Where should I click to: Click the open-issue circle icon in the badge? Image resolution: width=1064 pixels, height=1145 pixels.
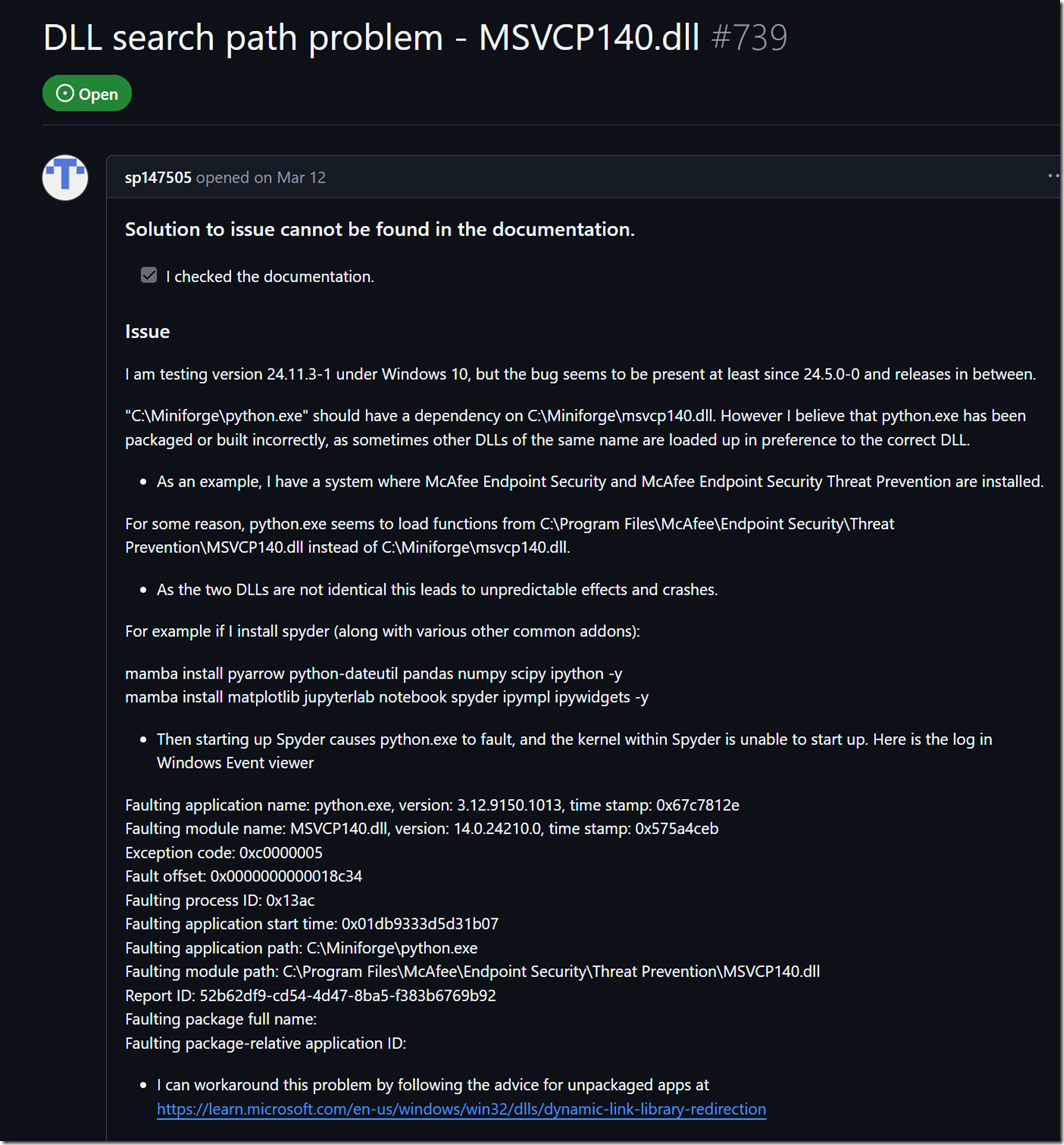click(x=66, y=94)
